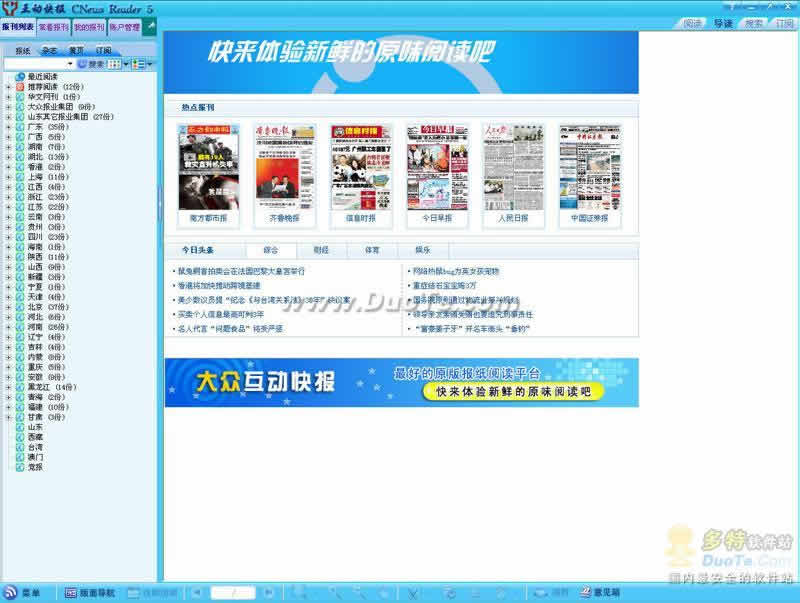Click the icon next to 上海
Image resolution: width=800 pixels, height=603 pixels.
pyautogui.click(x=20, y=177)
